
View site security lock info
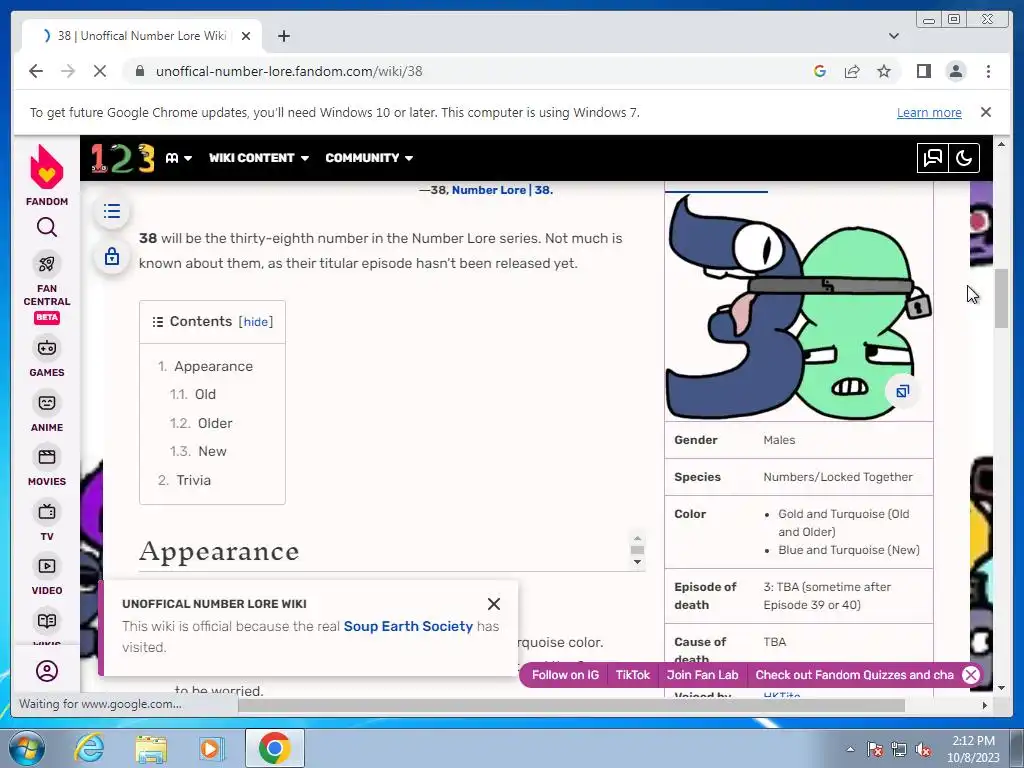pyautogui.click(x=139, y=71)
